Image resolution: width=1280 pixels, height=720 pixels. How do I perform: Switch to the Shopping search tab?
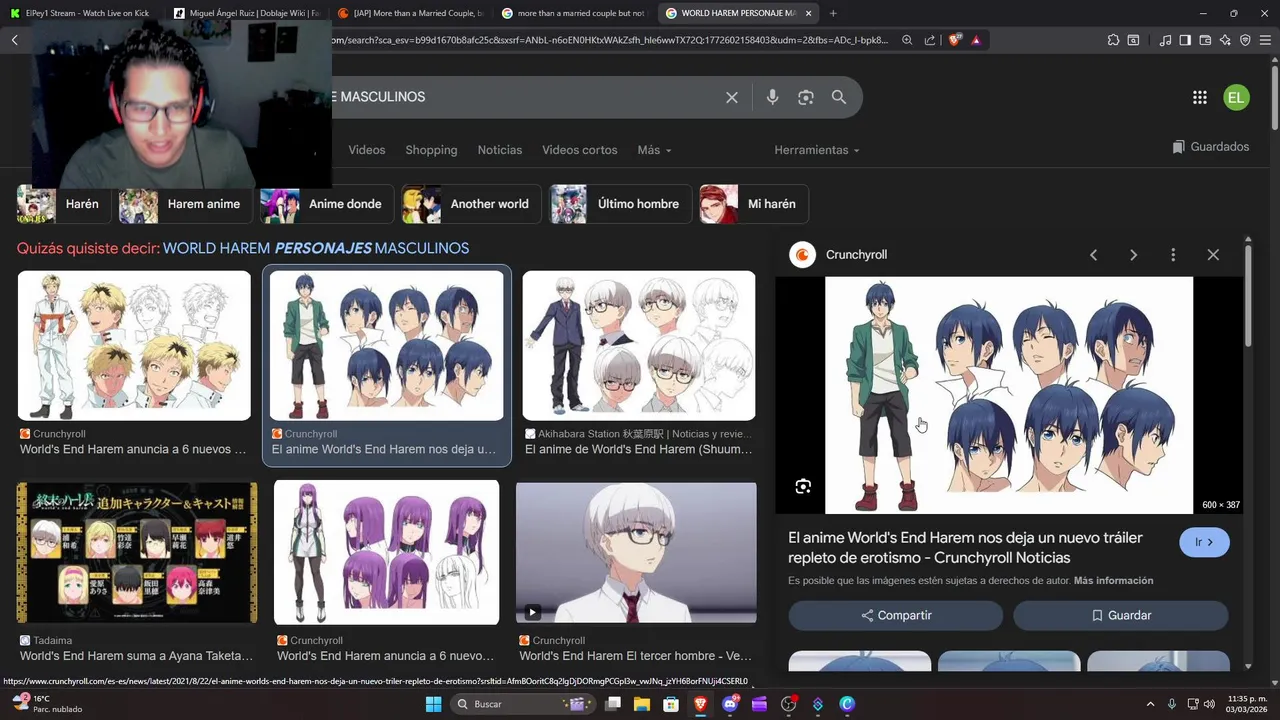(431, 150)
